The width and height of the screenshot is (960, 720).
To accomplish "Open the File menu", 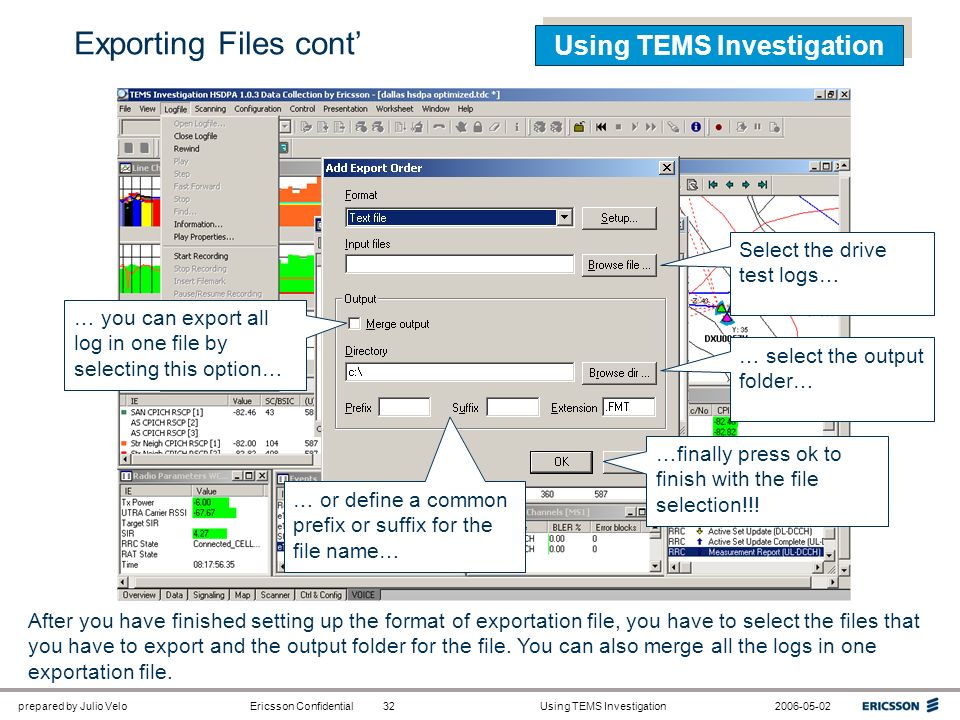I will point(125,109).
